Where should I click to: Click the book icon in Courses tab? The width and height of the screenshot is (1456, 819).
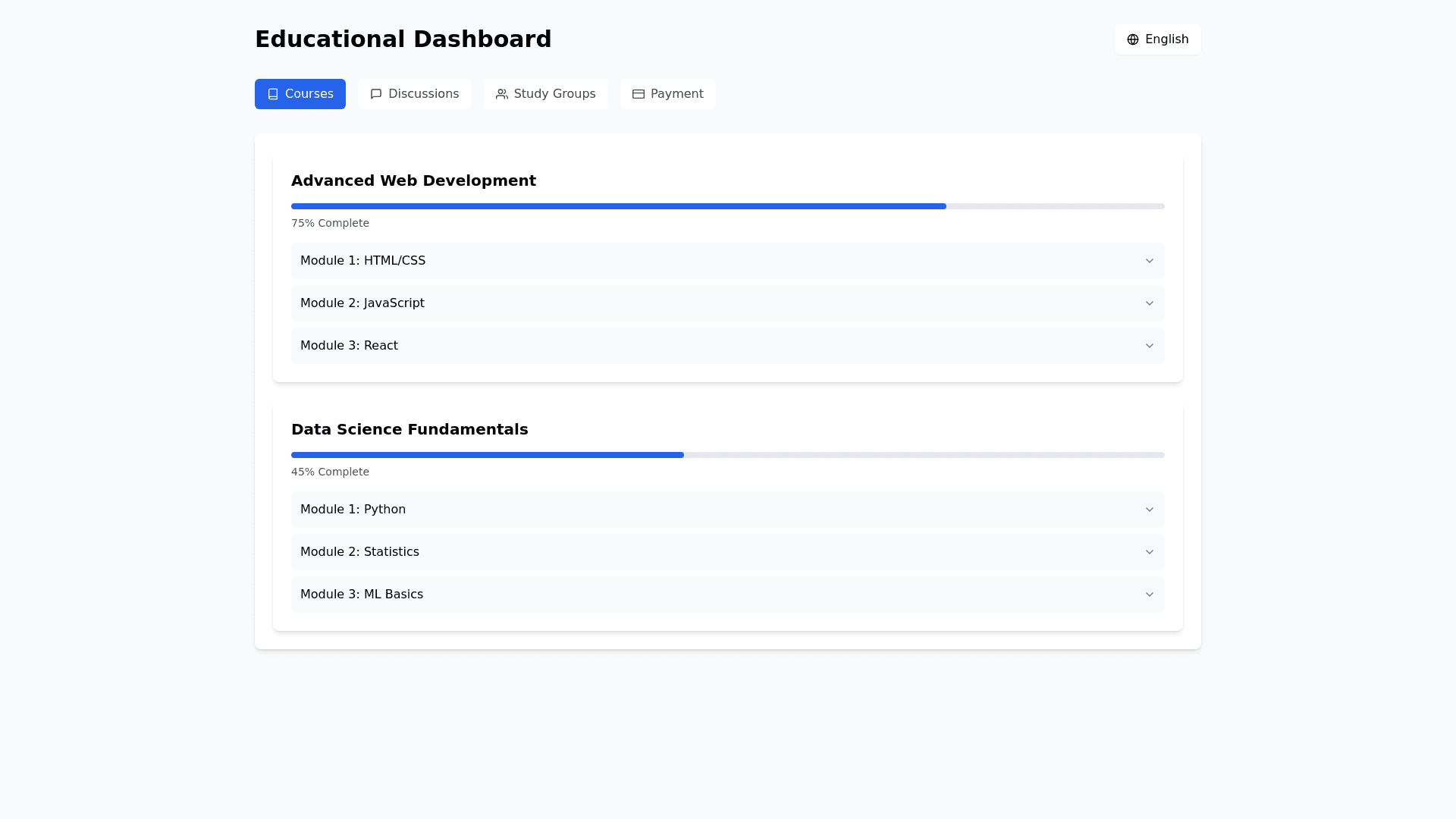(x=273, y=94)
